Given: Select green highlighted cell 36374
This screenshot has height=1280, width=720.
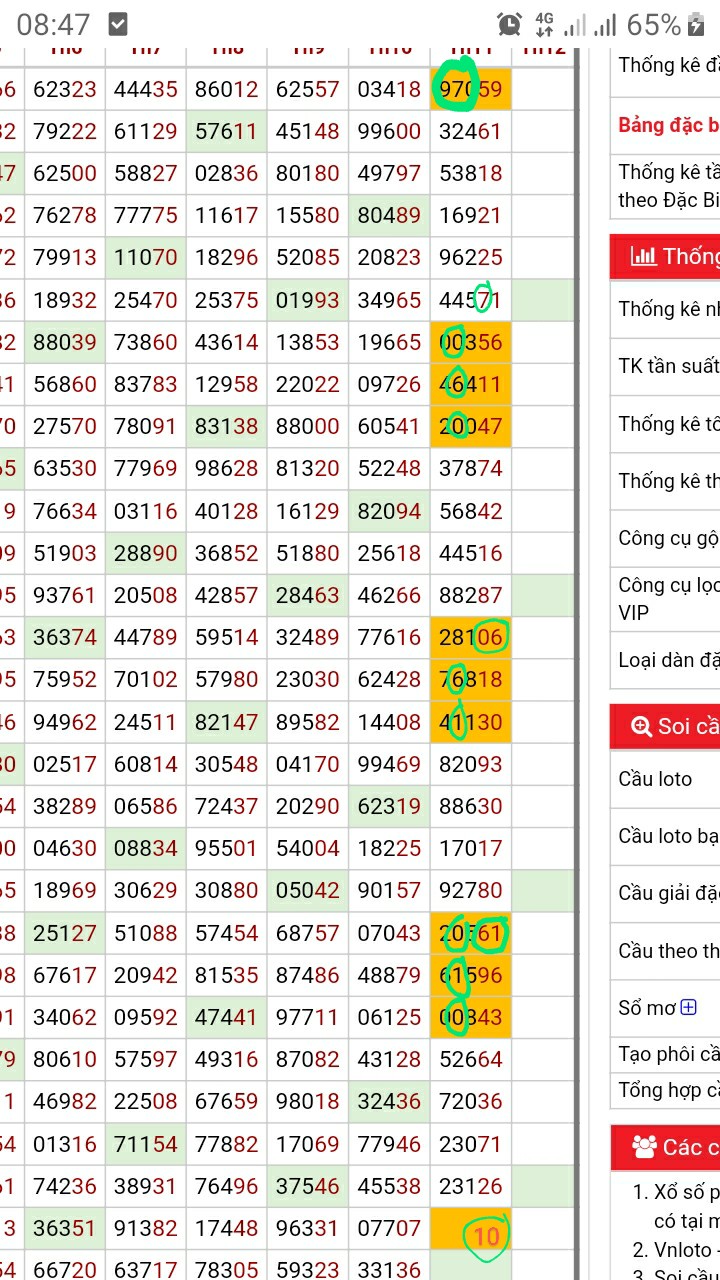Looking at the screenshot, I should [65, 637].
